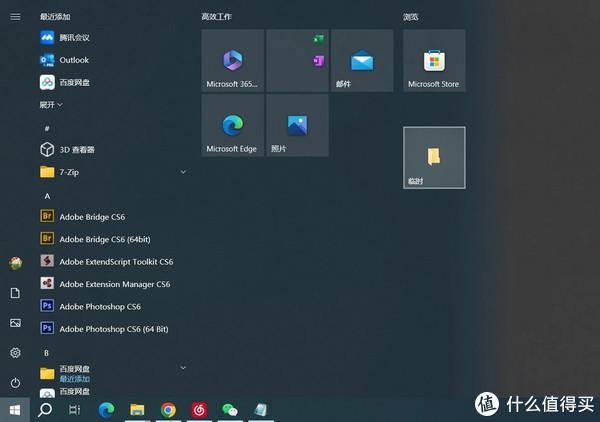Image resolution: width=600 pixels, height=422 pixels.
Task: Open the Microsoft Edge tile
Action: tap(233, 125)
